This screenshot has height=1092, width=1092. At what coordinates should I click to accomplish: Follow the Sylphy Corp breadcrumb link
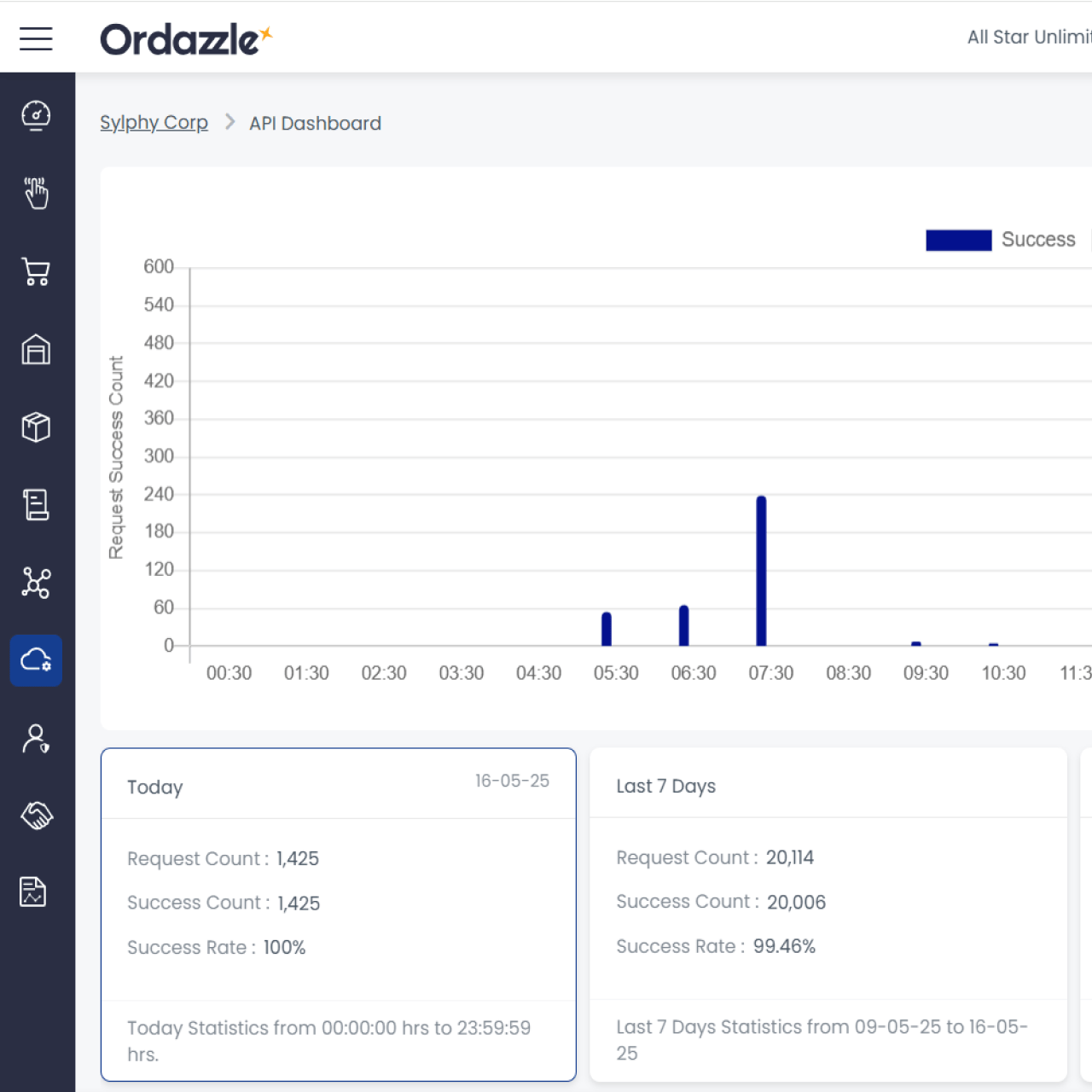154,123
